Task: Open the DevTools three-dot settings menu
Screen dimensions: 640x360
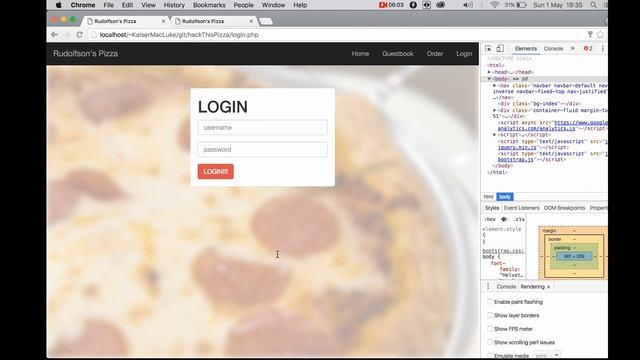Action: click(602, 49)
